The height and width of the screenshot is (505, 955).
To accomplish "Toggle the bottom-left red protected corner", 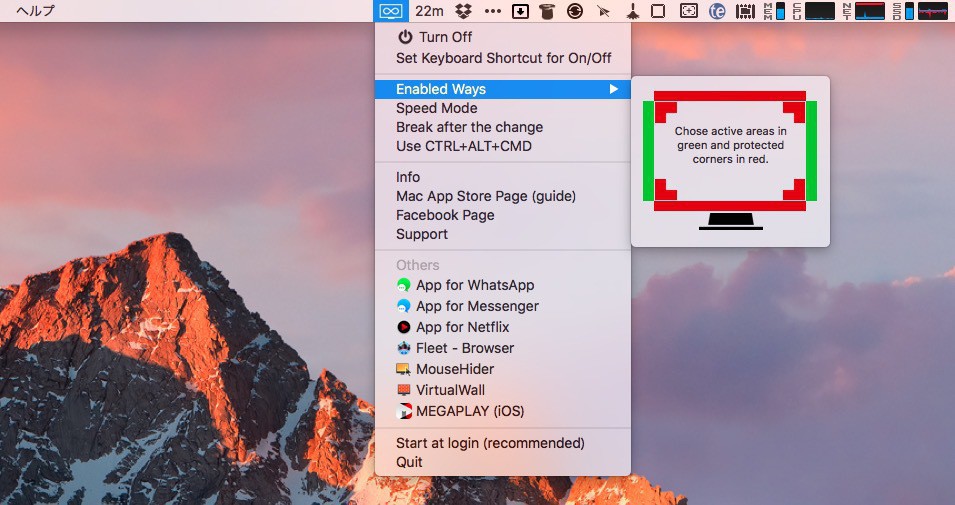I will click(x=663, y=192).
